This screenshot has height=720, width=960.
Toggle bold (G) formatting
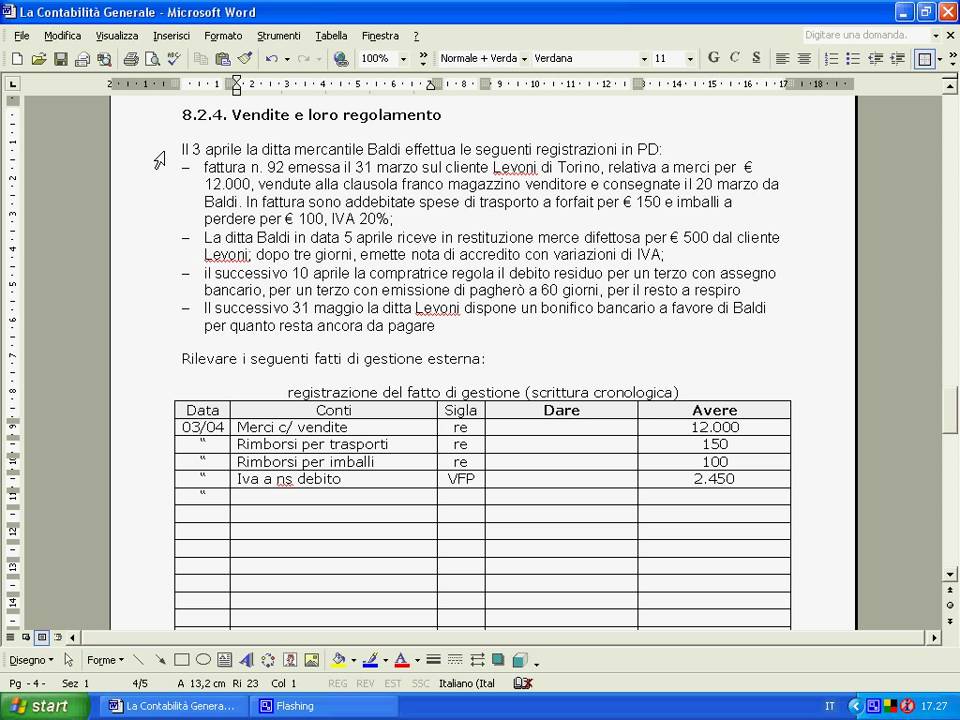(713, 58)
